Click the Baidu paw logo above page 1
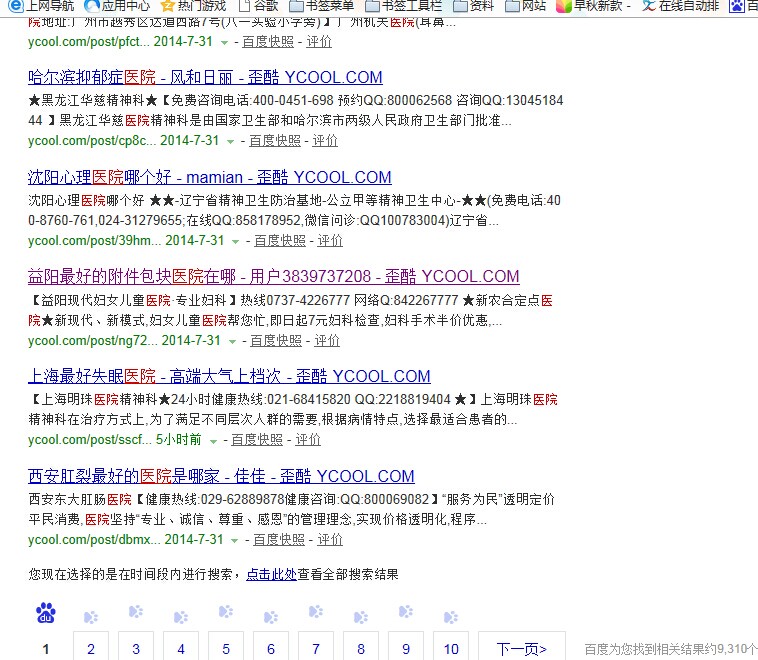 [x=46, y=613]
